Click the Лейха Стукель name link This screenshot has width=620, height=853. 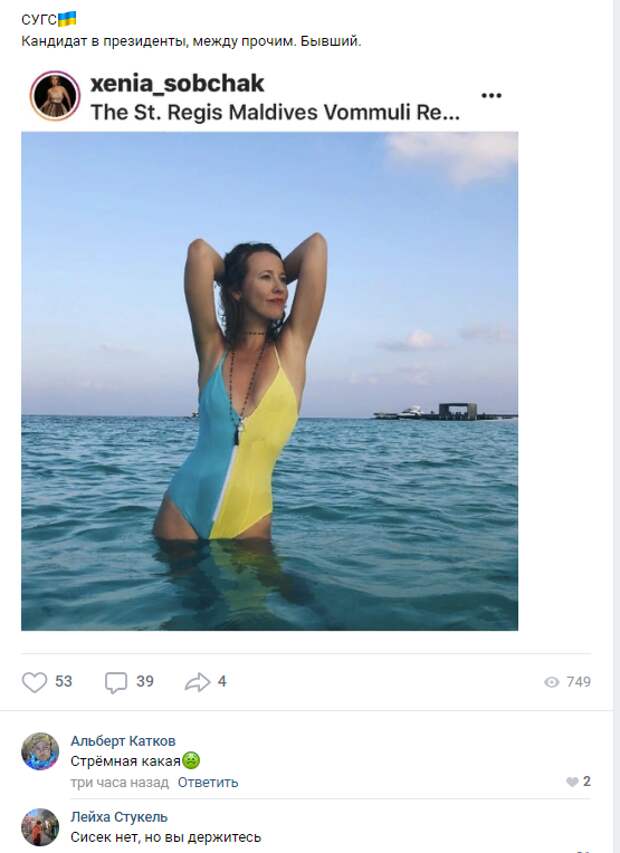[x=119, y=817]
